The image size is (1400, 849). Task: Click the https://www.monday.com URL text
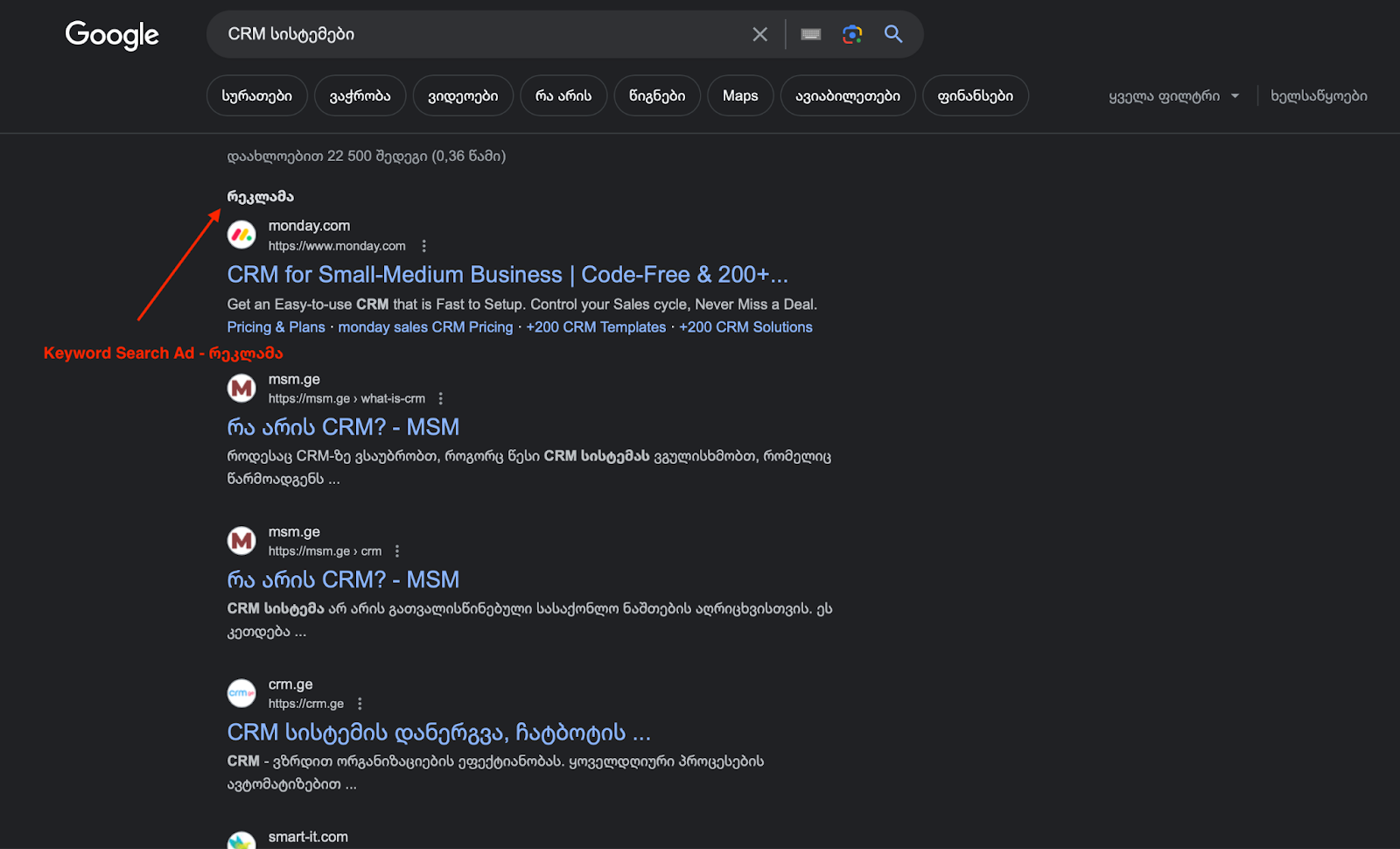(337, 246)
